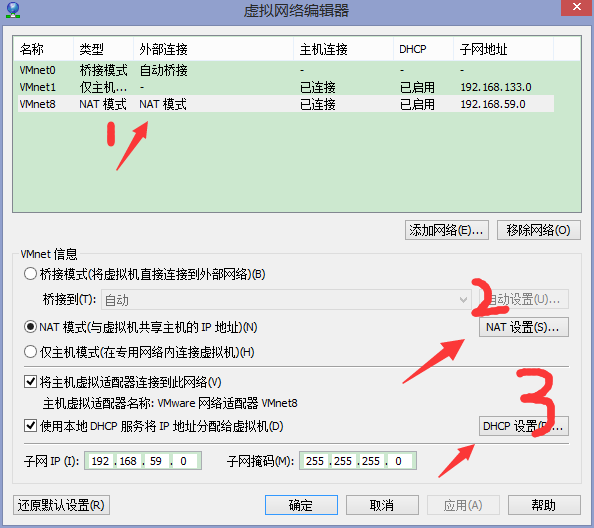Select the NAT 模式 radio button

tap(30, 327)
